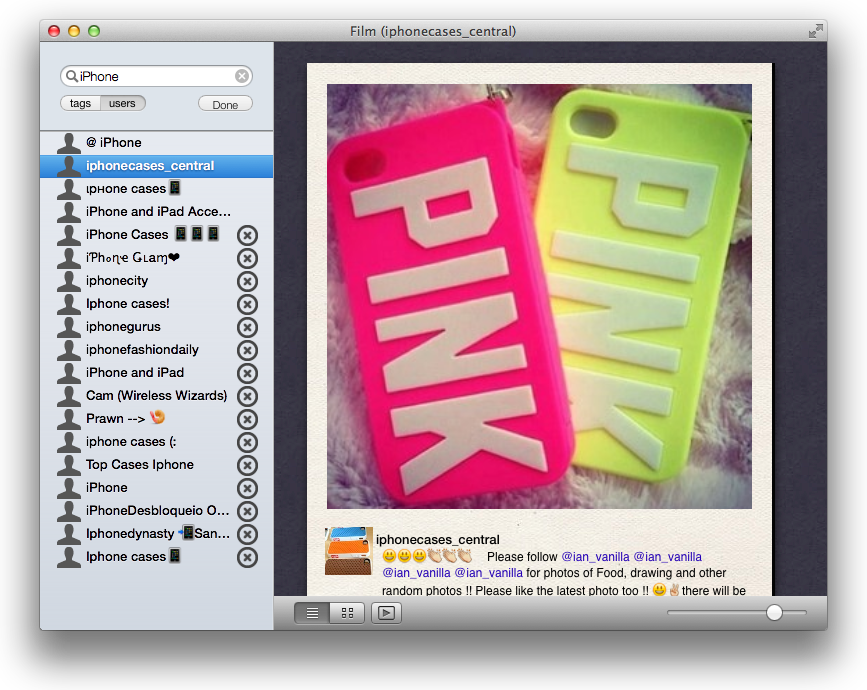
Task: Click the search magnifier icon
Action: tap(71, 76)
